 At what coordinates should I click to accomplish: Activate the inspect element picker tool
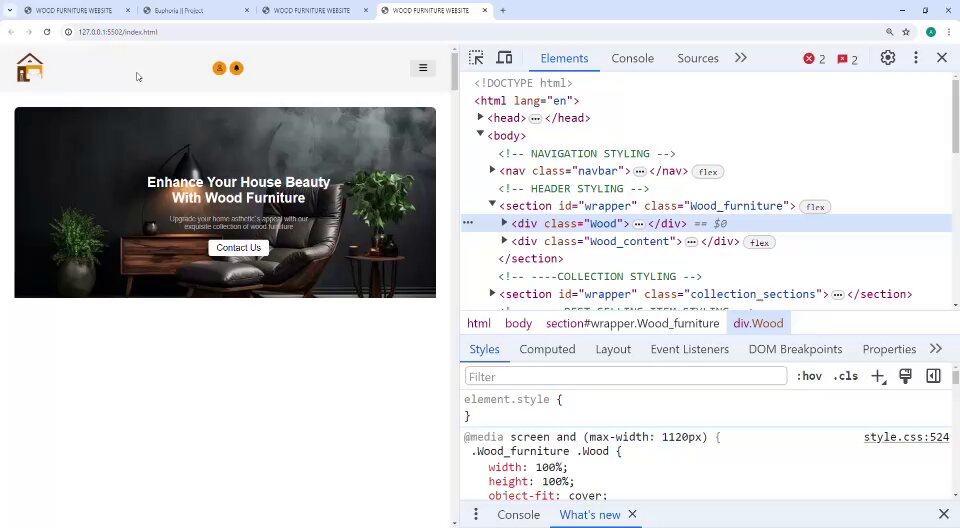click(x=476, y=58)
